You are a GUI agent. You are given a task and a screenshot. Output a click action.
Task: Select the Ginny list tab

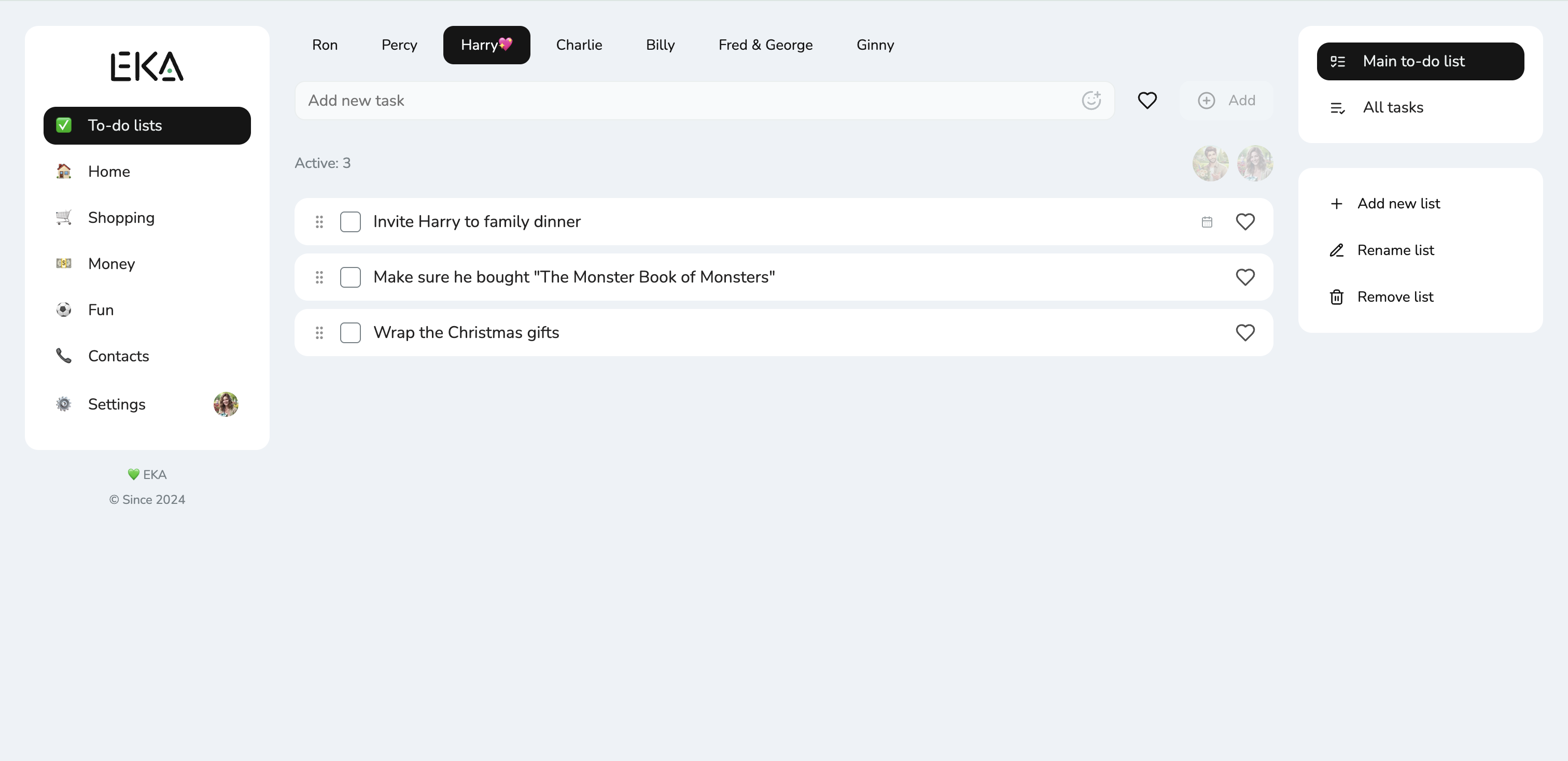pos(875,45)
